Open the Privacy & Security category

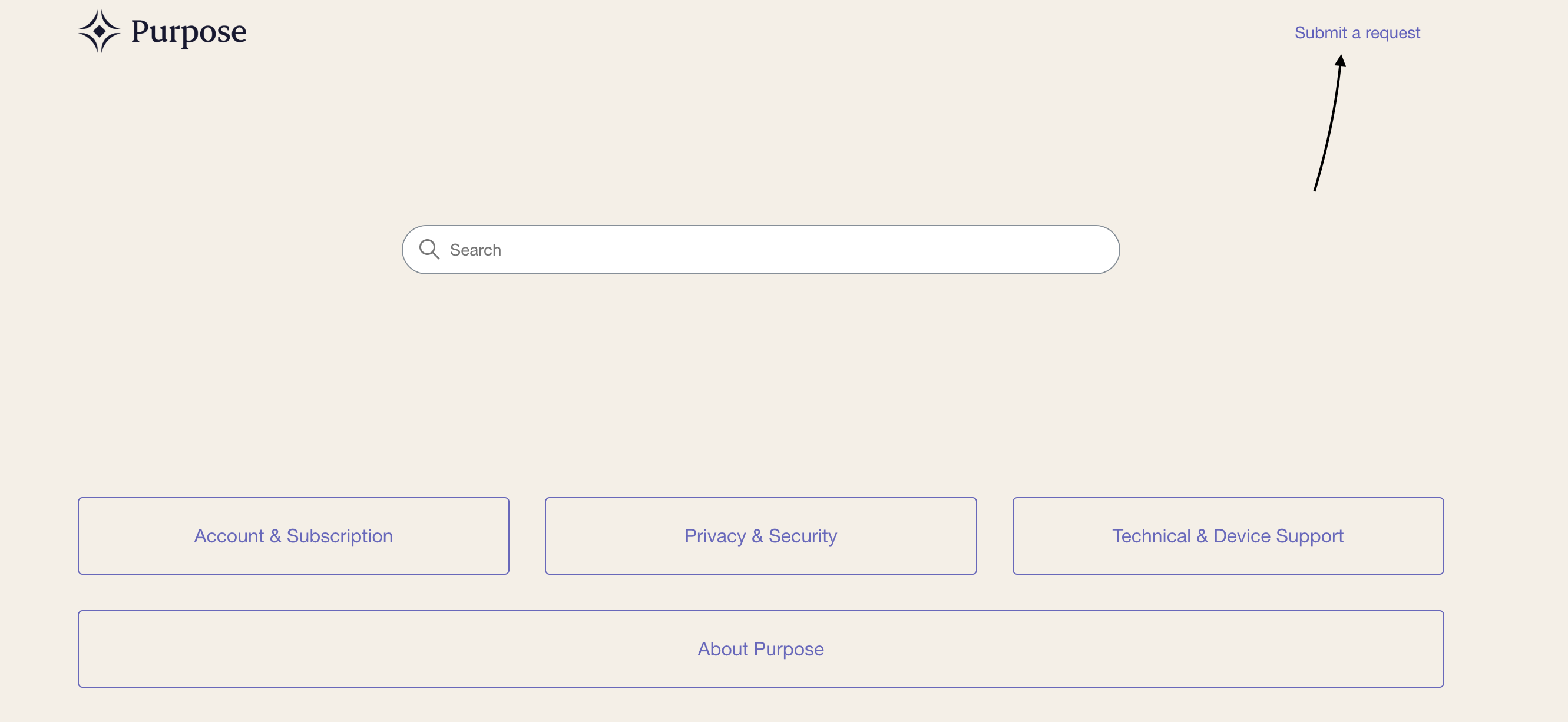coord(760,536)
